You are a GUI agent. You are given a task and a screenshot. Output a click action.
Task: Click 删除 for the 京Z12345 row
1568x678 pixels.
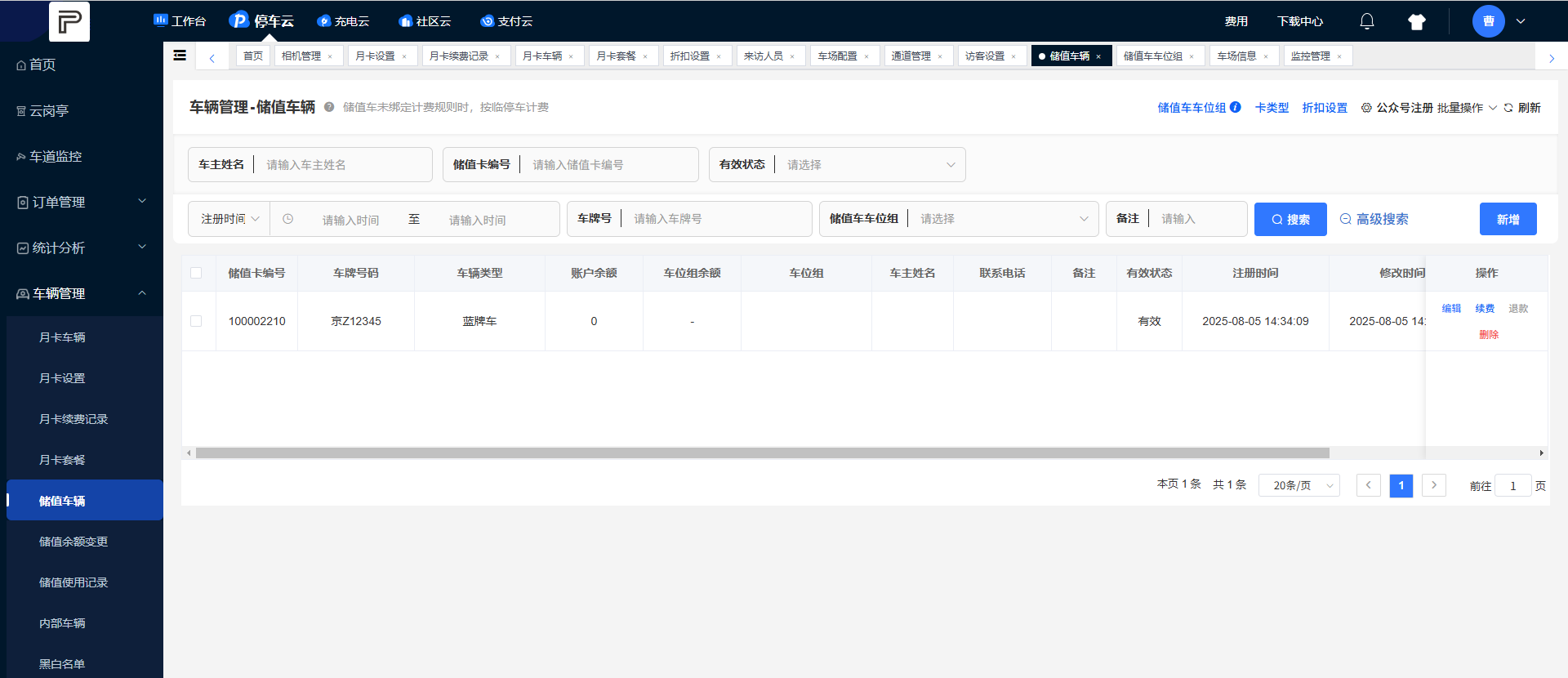[x=1489, y=334]
